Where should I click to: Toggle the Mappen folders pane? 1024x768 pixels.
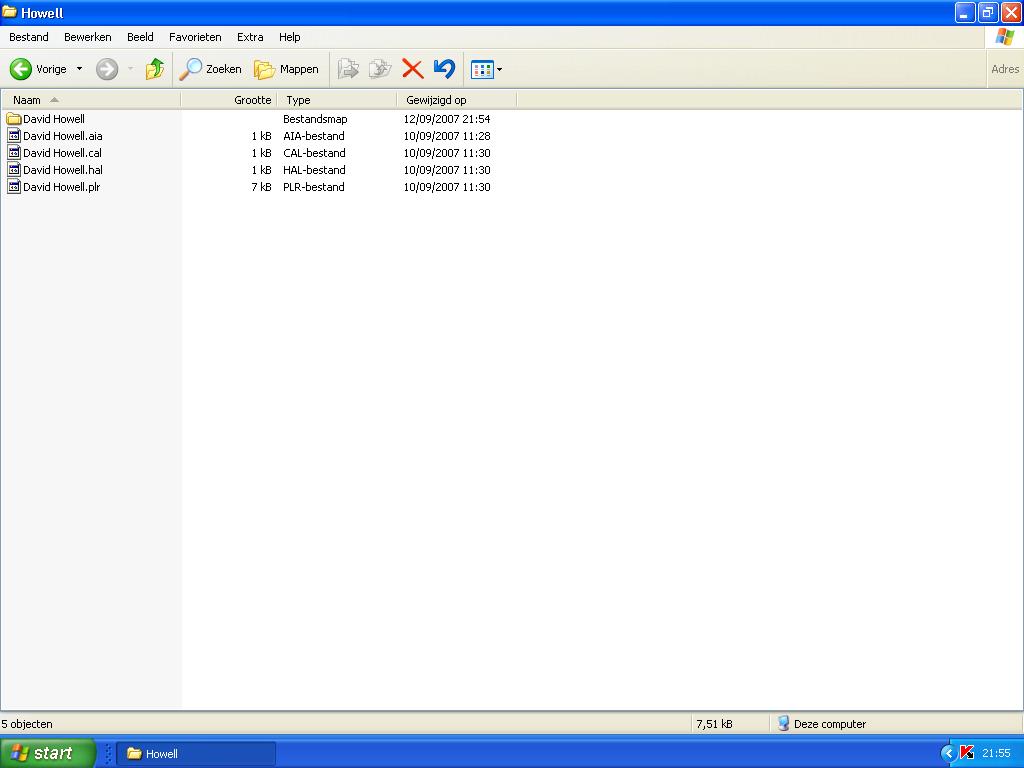point(286,69)
